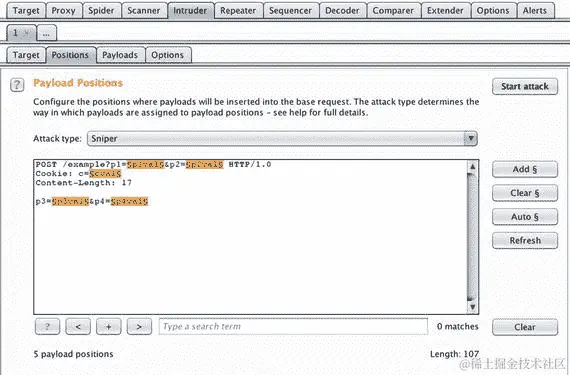
Task: Click the Start attack button
Action: 525,86
